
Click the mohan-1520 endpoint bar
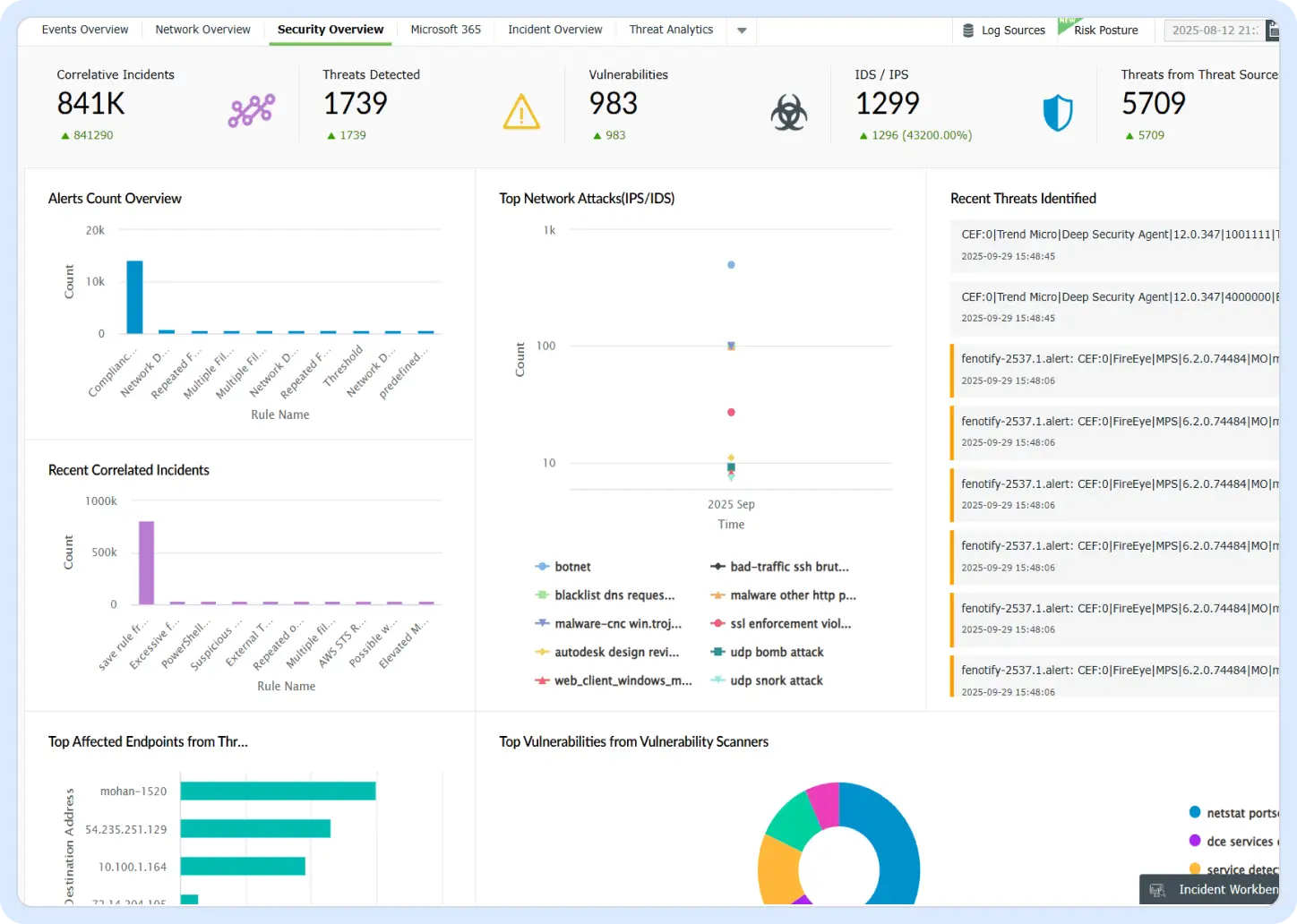[x=278, y=791]
